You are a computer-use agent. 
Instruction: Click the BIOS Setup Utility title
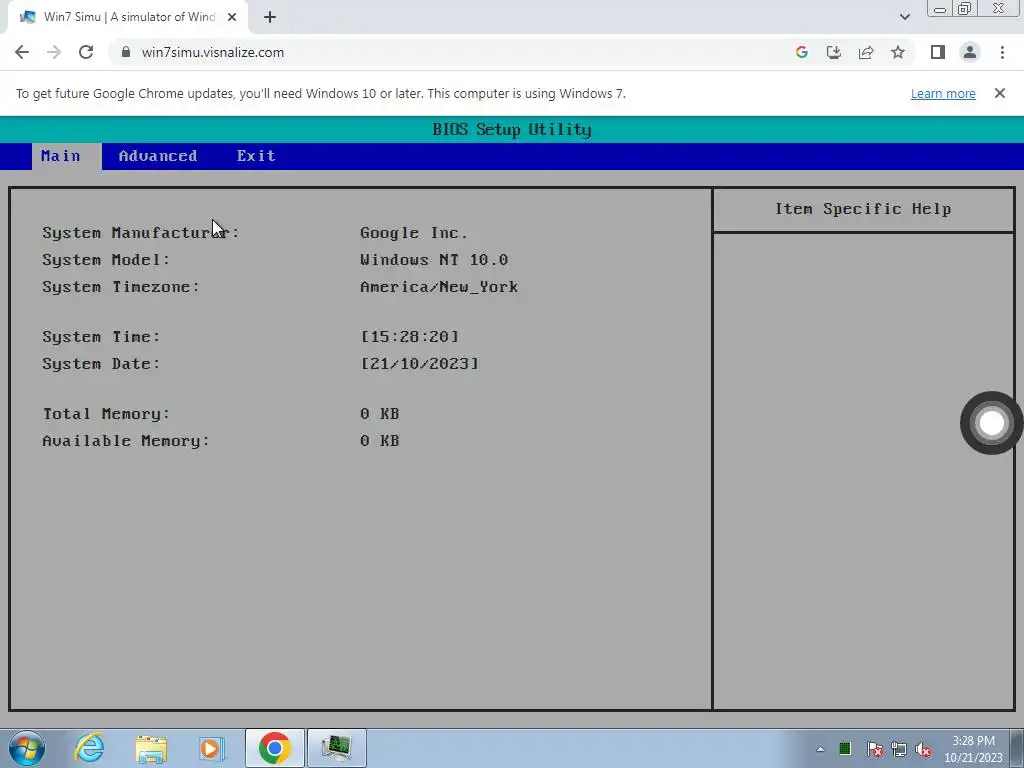click(512, 129)
